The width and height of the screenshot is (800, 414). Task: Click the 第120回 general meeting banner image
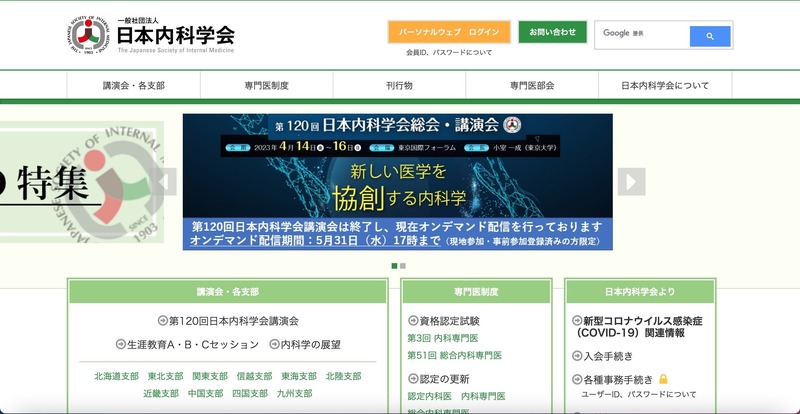397,181
